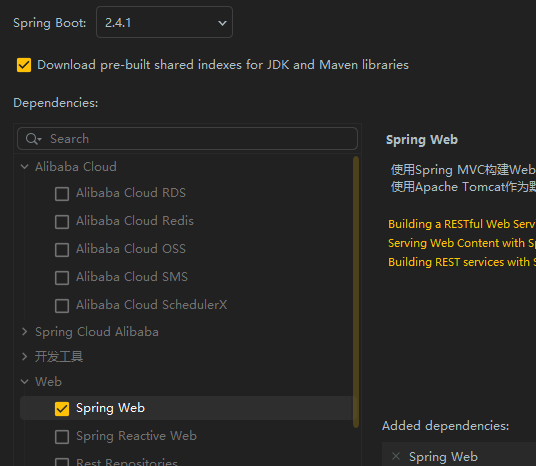The image size is (536, 466).
Task: Open Building a RESTful Web Service link
Action: tap(462, 224)
